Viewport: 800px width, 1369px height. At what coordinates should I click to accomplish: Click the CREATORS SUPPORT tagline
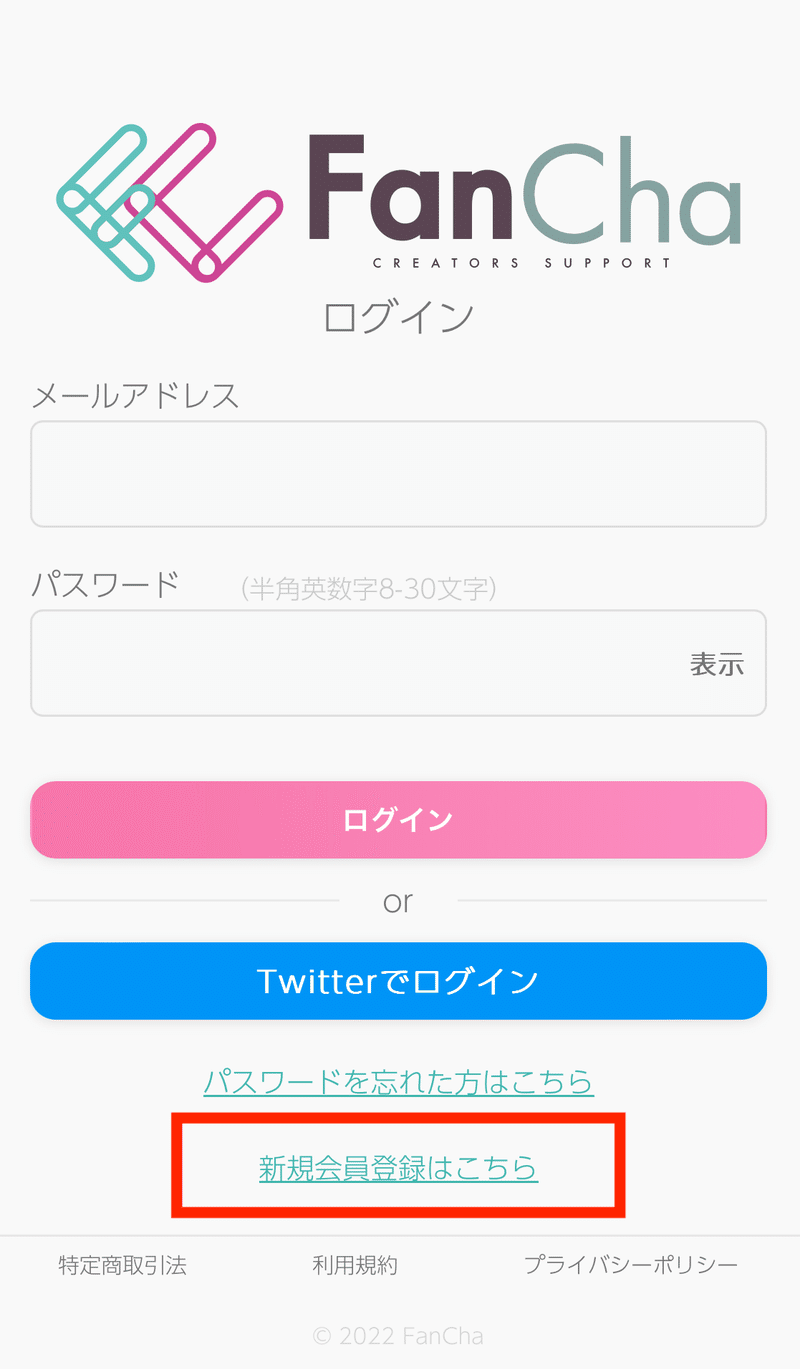(x=521, y=264)
